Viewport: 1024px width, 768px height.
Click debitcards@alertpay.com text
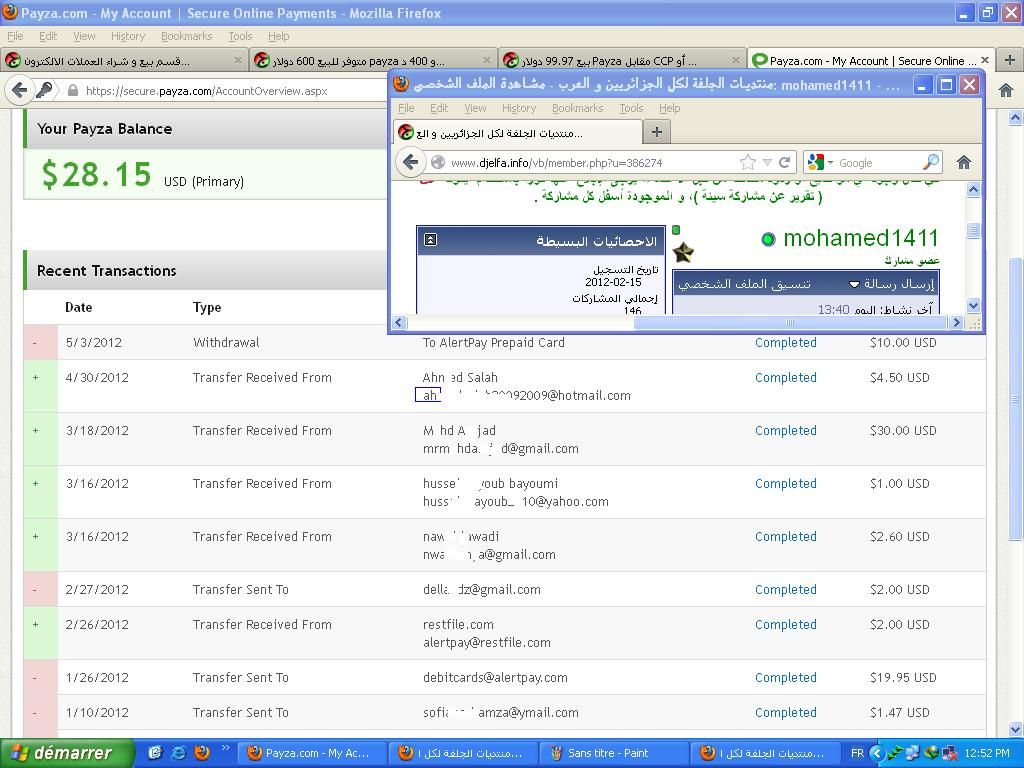pyautogui.click(x=495, y=678)
